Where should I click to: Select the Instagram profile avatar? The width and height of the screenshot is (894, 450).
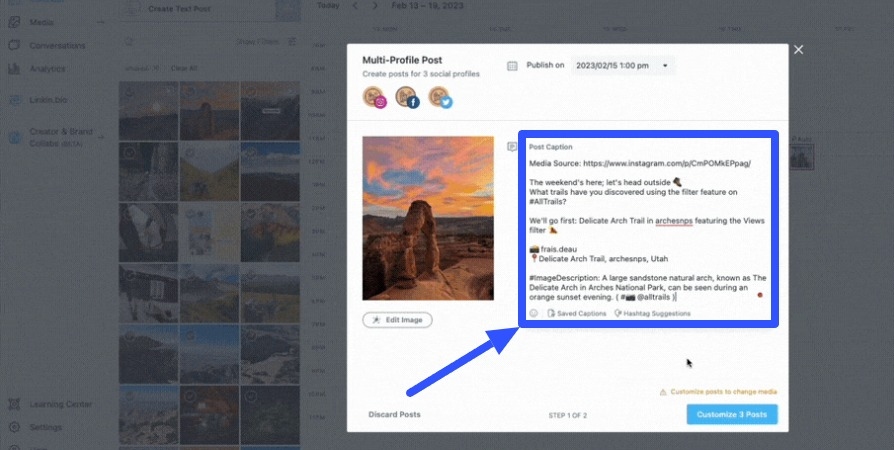(x=374, y=97)
